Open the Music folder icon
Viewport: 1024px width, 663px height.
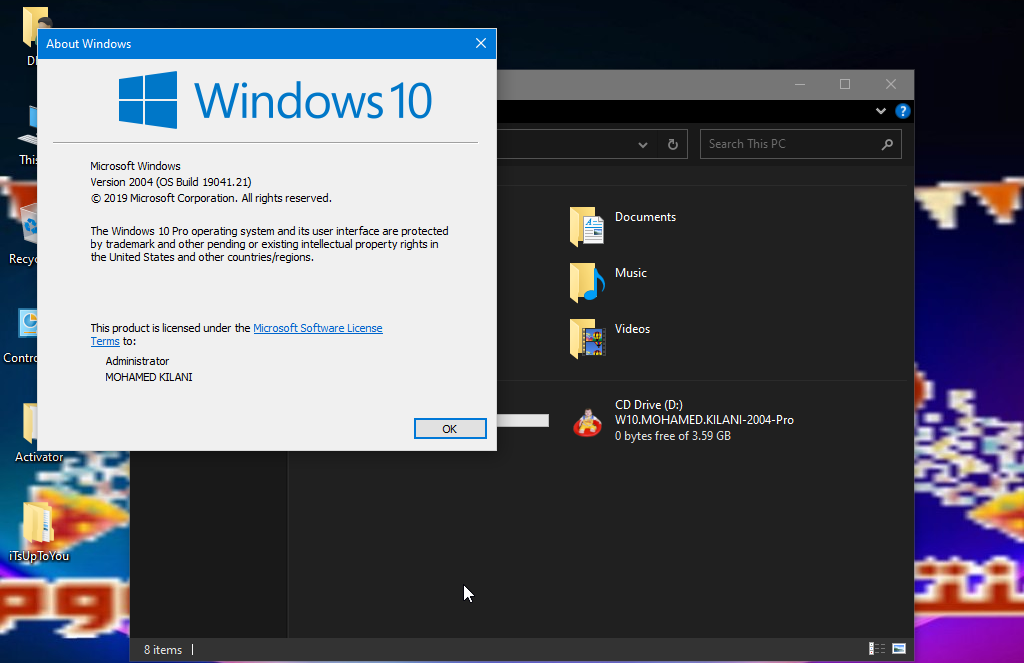[587, 282]
